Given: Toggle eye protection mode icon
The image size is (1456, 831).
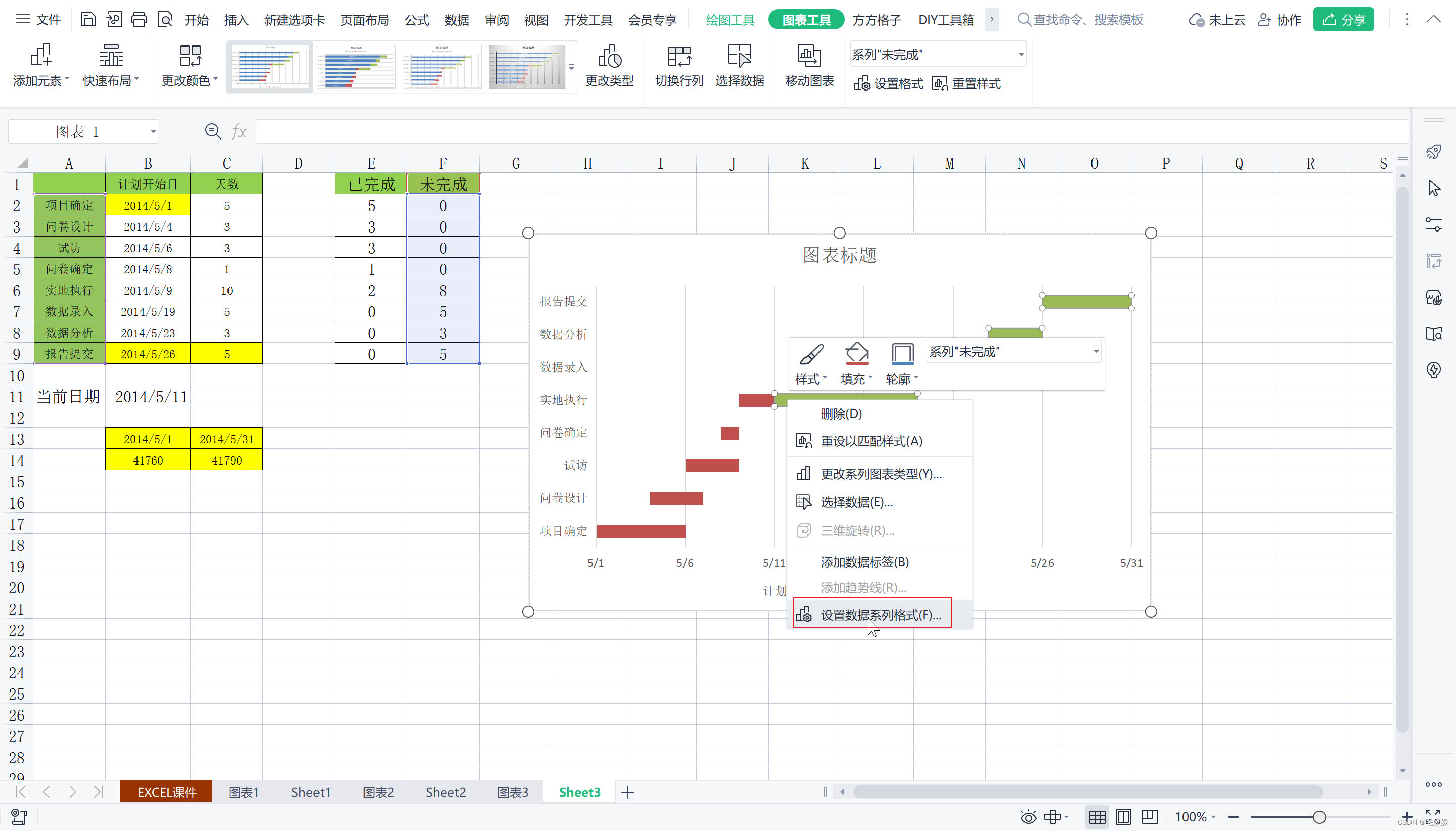Looking at the screenshot, I should pyautogui.click(x=1028, y=817).
